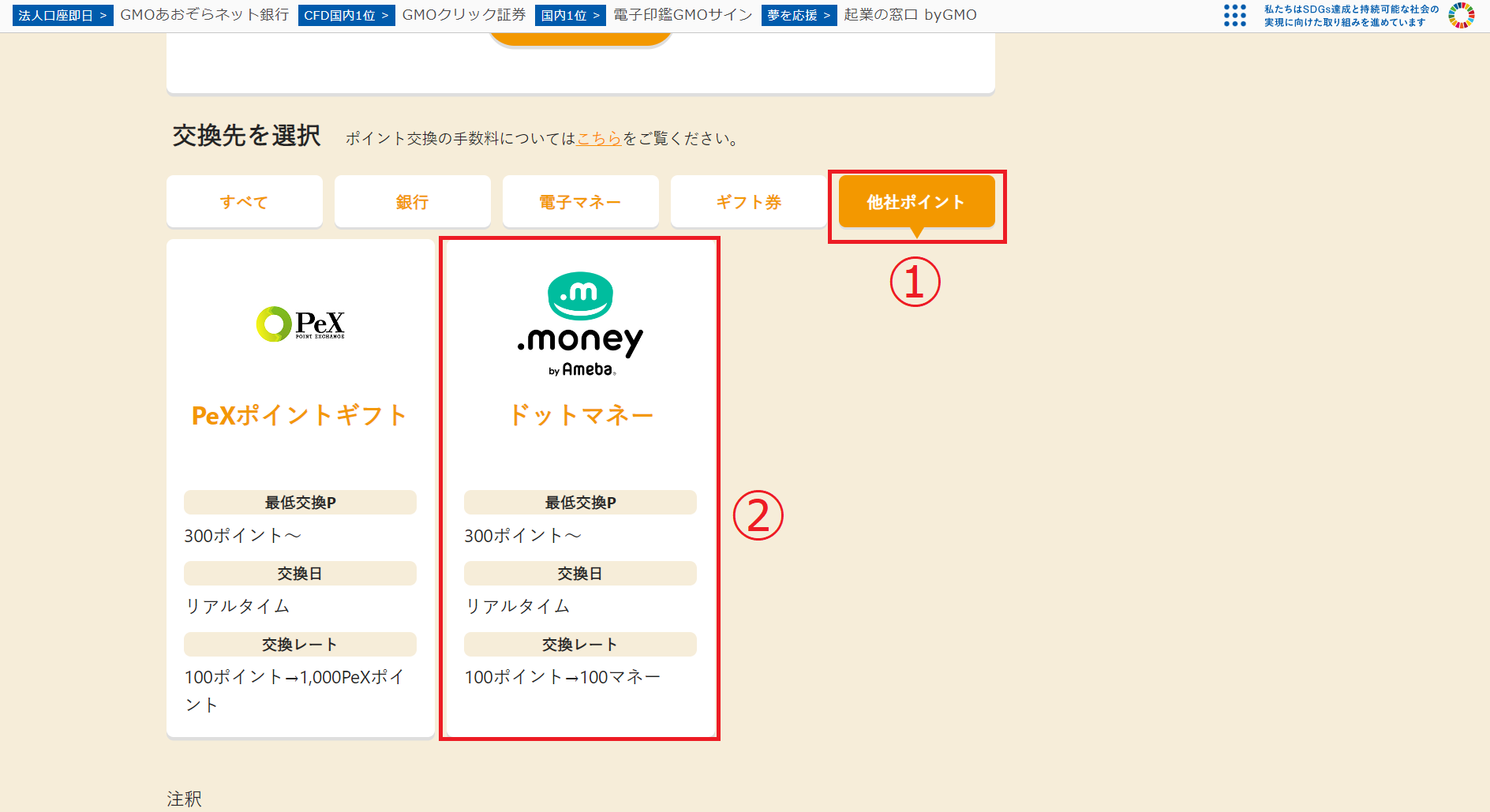Image resolution: width=1490 pixels, height=812 pixels.
Task: Open the こちら link about exchange fees
Action: [x=597, y=138]
